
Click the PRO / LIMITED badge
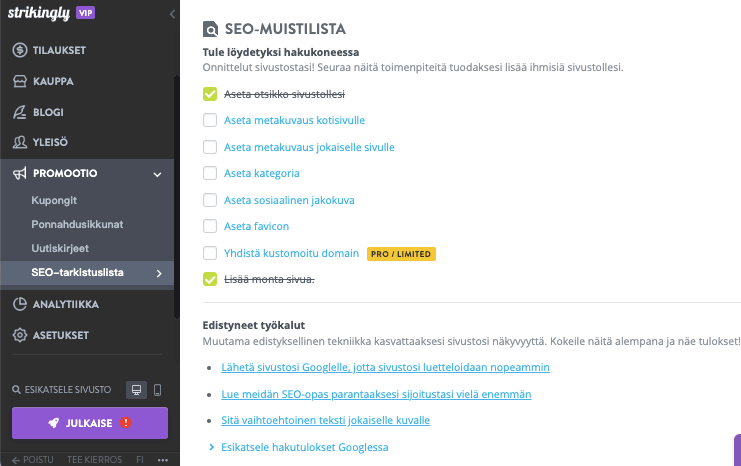(401, 254)
